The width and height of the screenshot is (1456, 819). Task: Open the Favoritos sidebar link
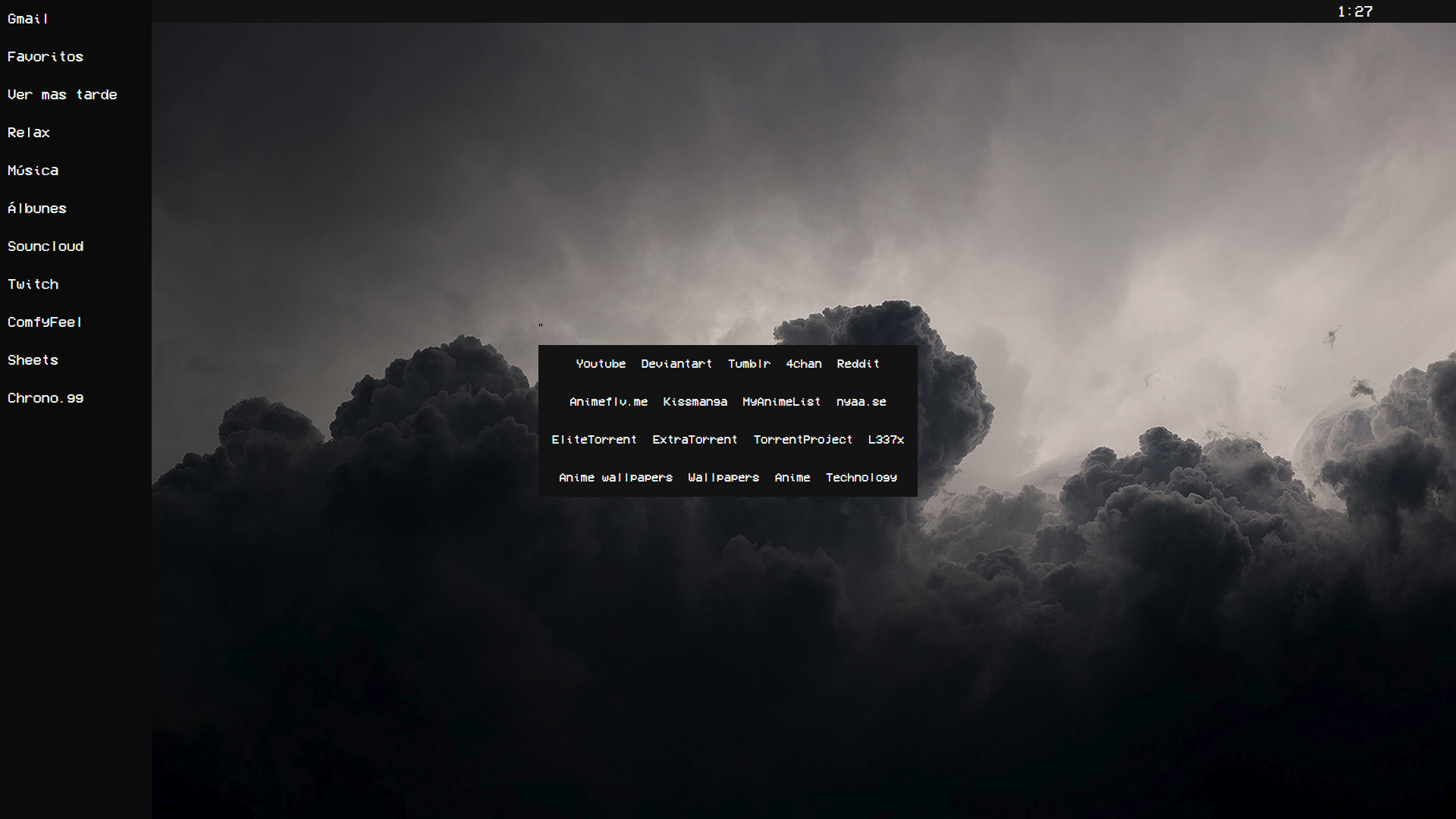click(45, 57)
